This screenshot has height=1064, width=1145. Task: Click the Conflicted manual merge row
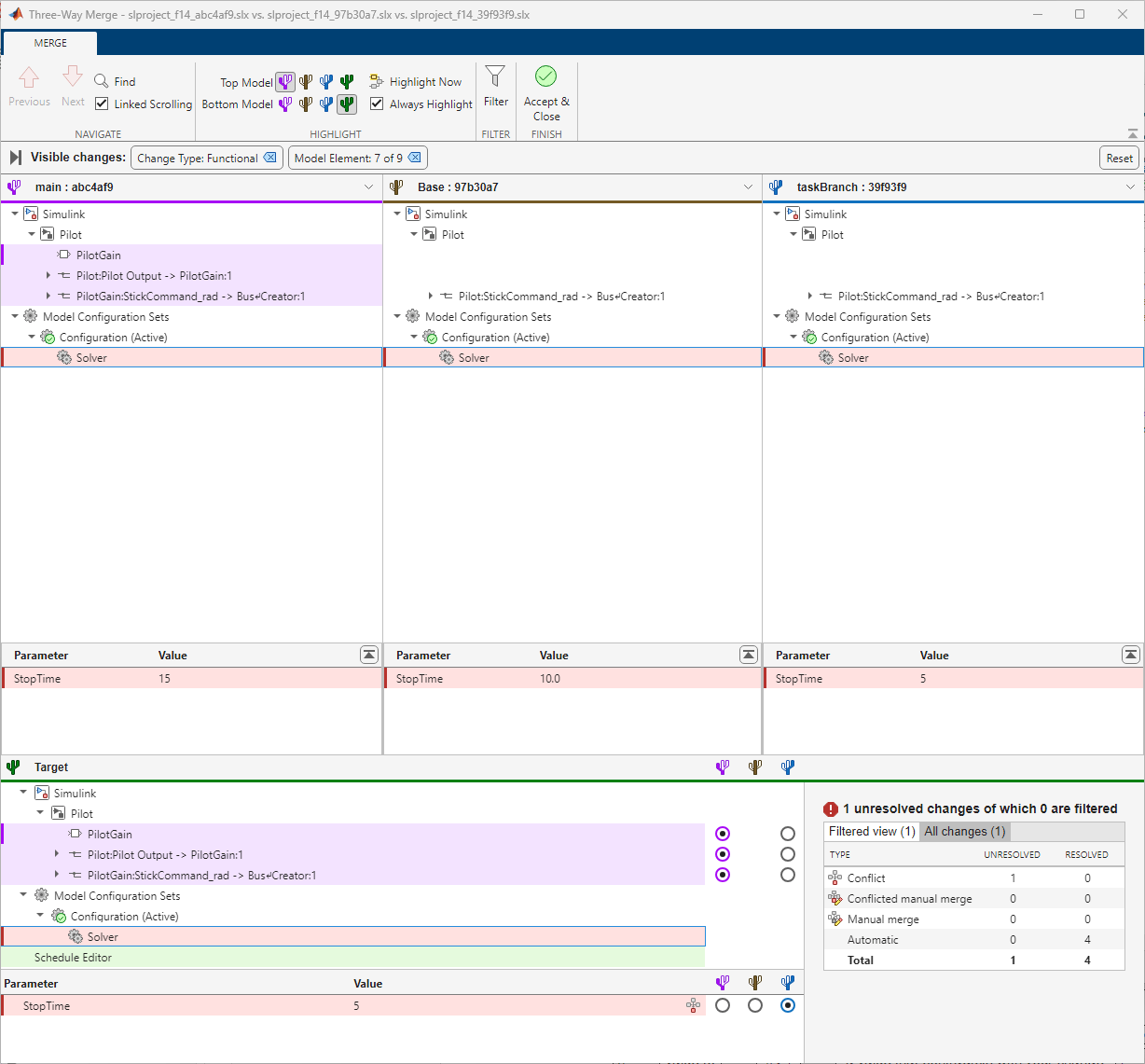point(974,898)
